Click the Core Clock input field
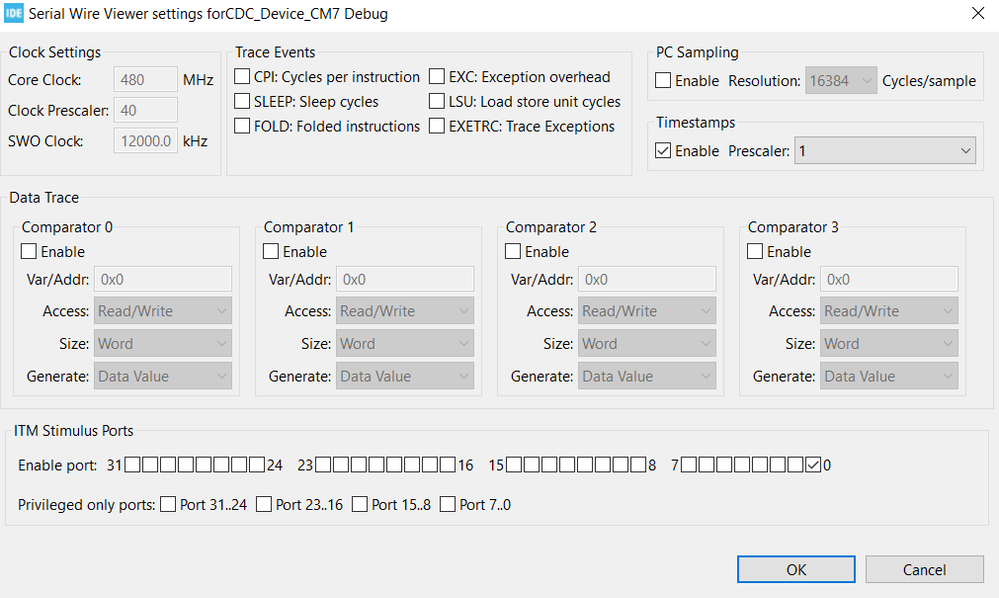Image resolution: width=999 pixels, height=598 pixels. pos(146,80)
